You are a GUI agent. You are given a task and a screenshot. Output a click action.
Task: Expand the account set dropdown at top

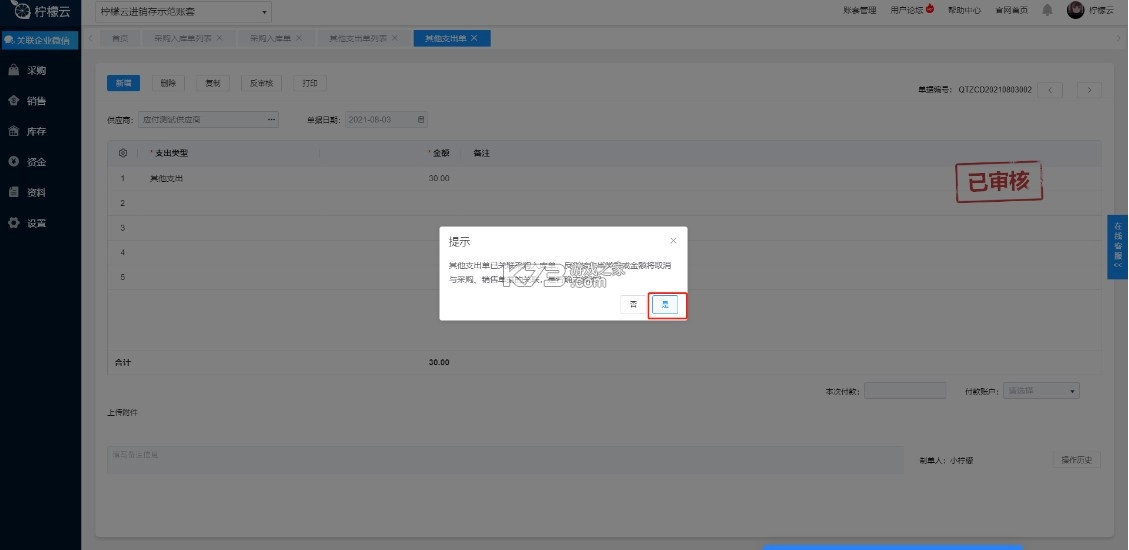pos(264,12)
